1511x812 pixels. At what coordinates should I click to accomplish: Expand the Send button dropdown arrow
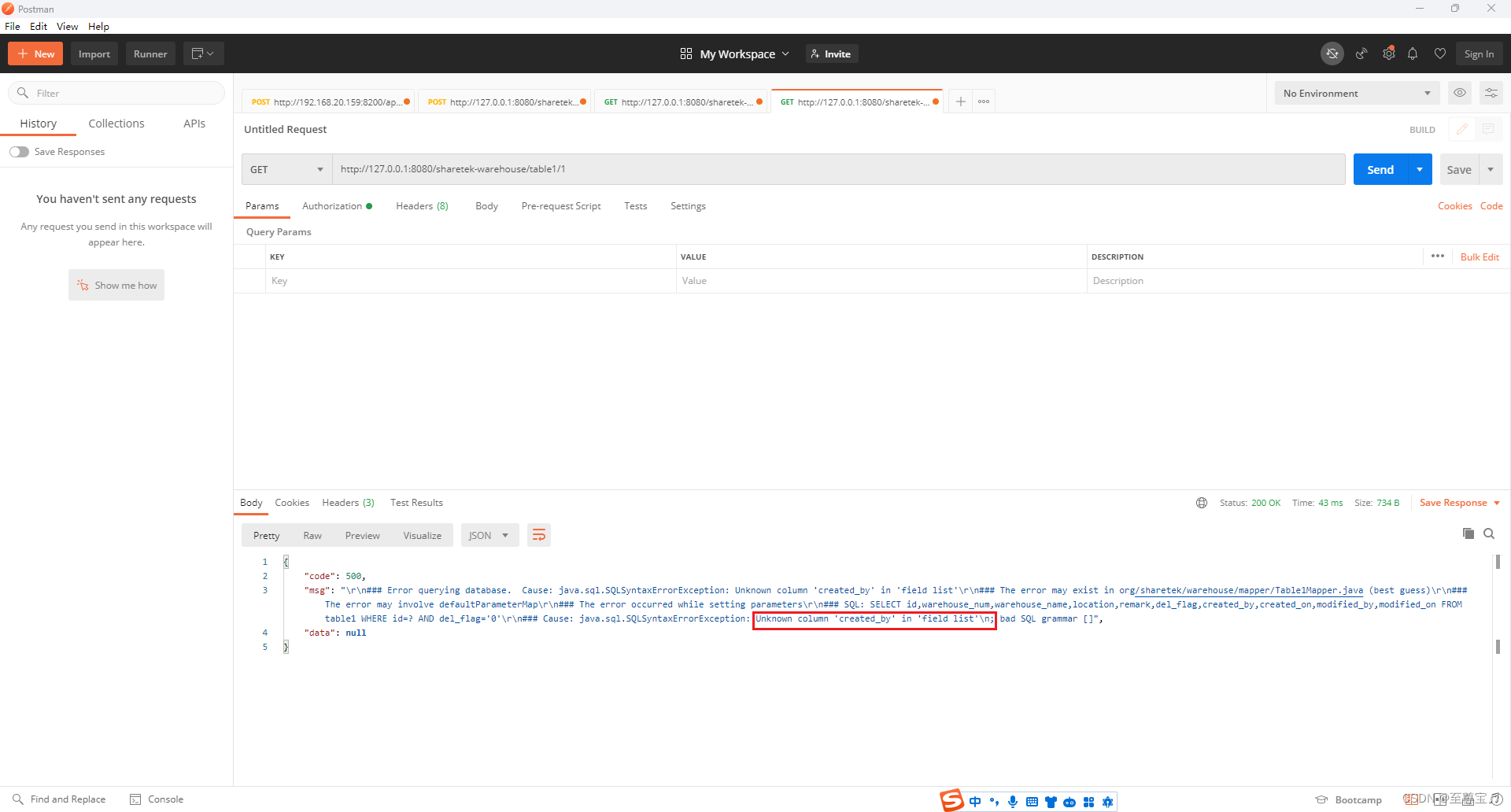[1420, 169]
